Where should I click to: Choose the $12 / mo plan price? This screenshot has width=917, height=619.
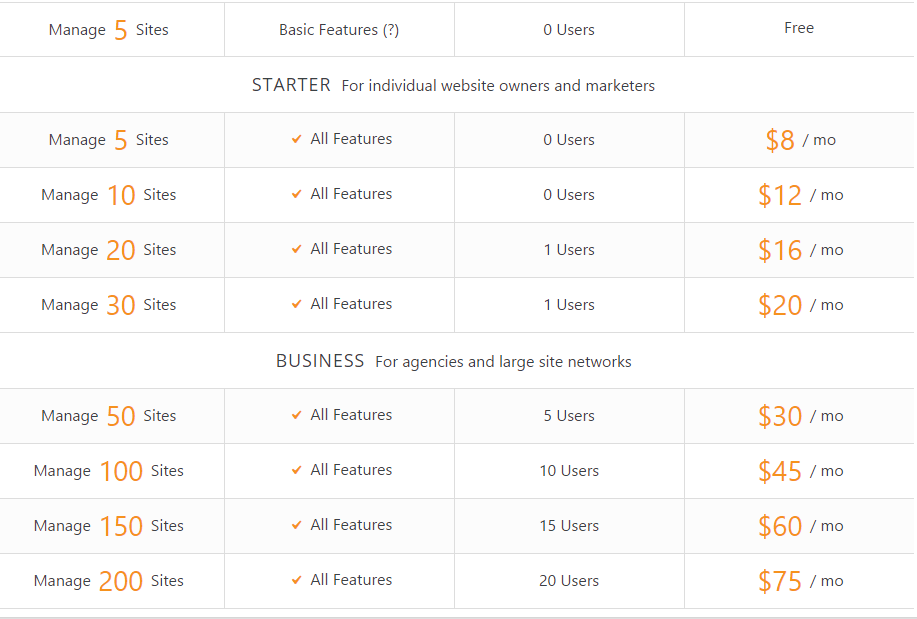click(801, 195)
